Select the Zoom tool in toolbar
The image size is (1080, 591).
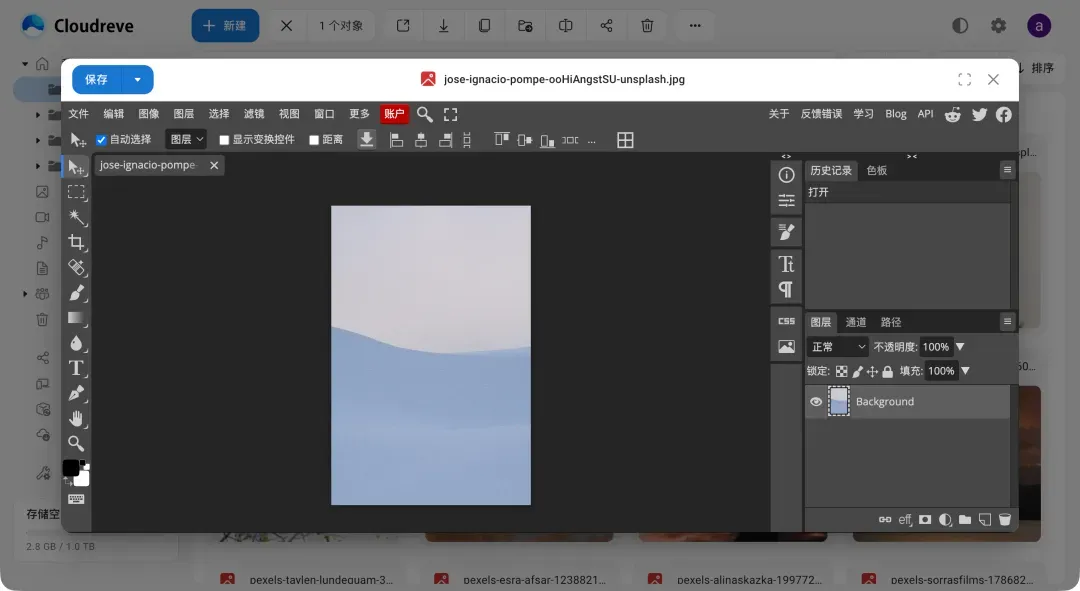coord(77,443)
